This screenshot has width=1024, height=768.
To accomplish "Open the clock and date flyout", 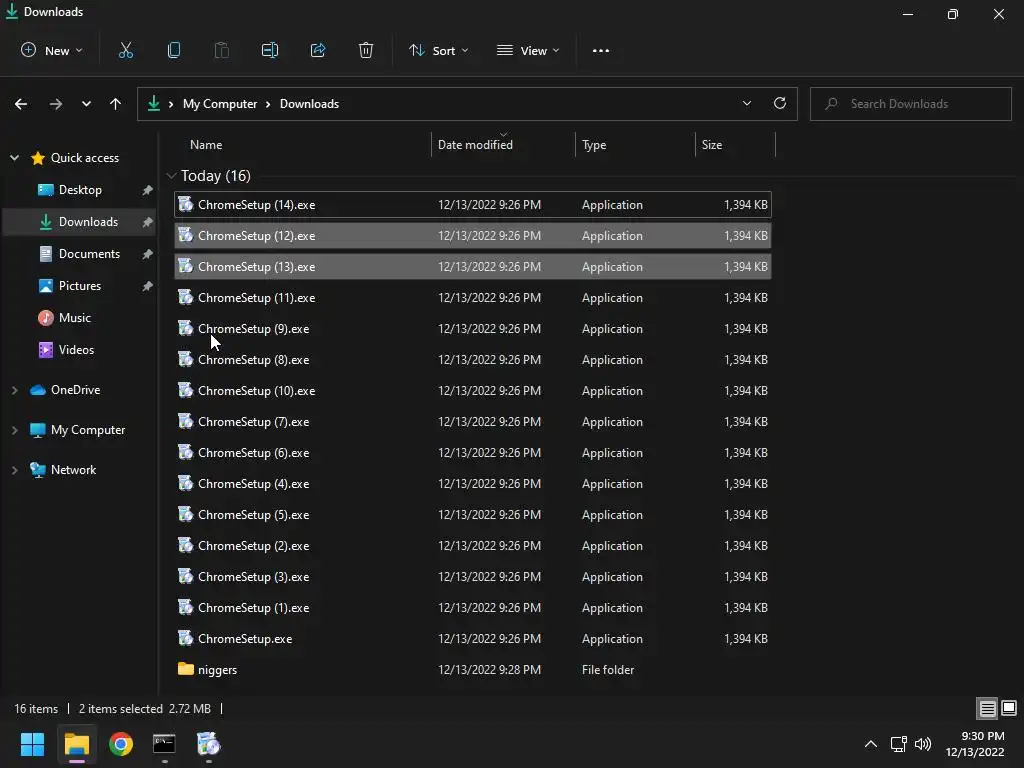I will [974, 744].
